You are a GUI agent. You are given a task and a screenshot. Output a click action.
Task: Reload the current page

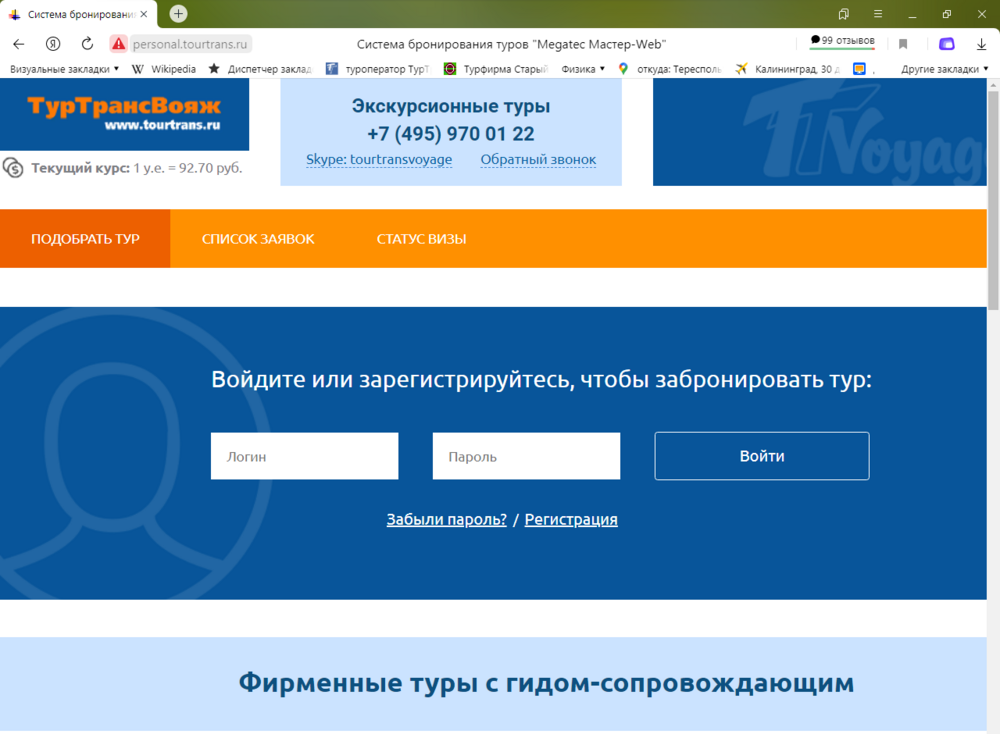click(87, 43)
